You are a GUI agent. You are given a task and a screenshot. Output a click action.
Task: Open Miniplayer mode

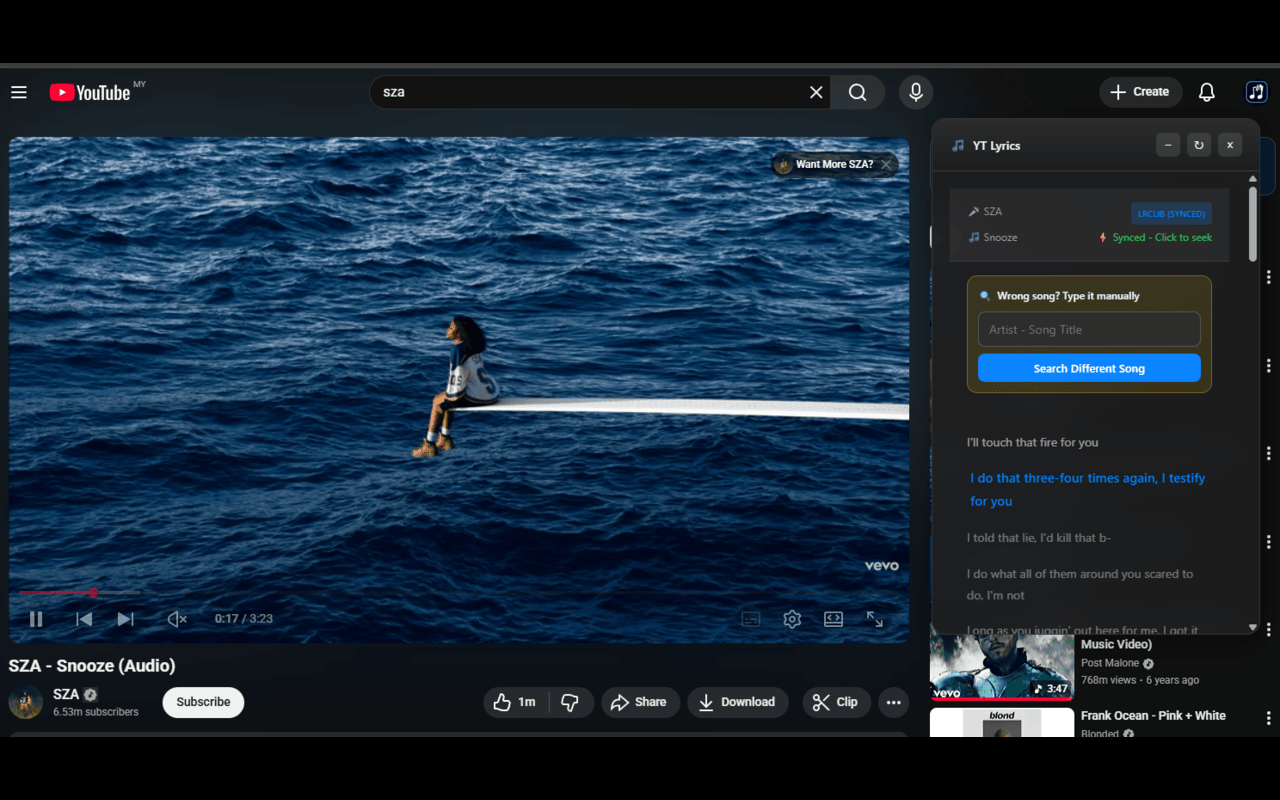pos(833,619)
